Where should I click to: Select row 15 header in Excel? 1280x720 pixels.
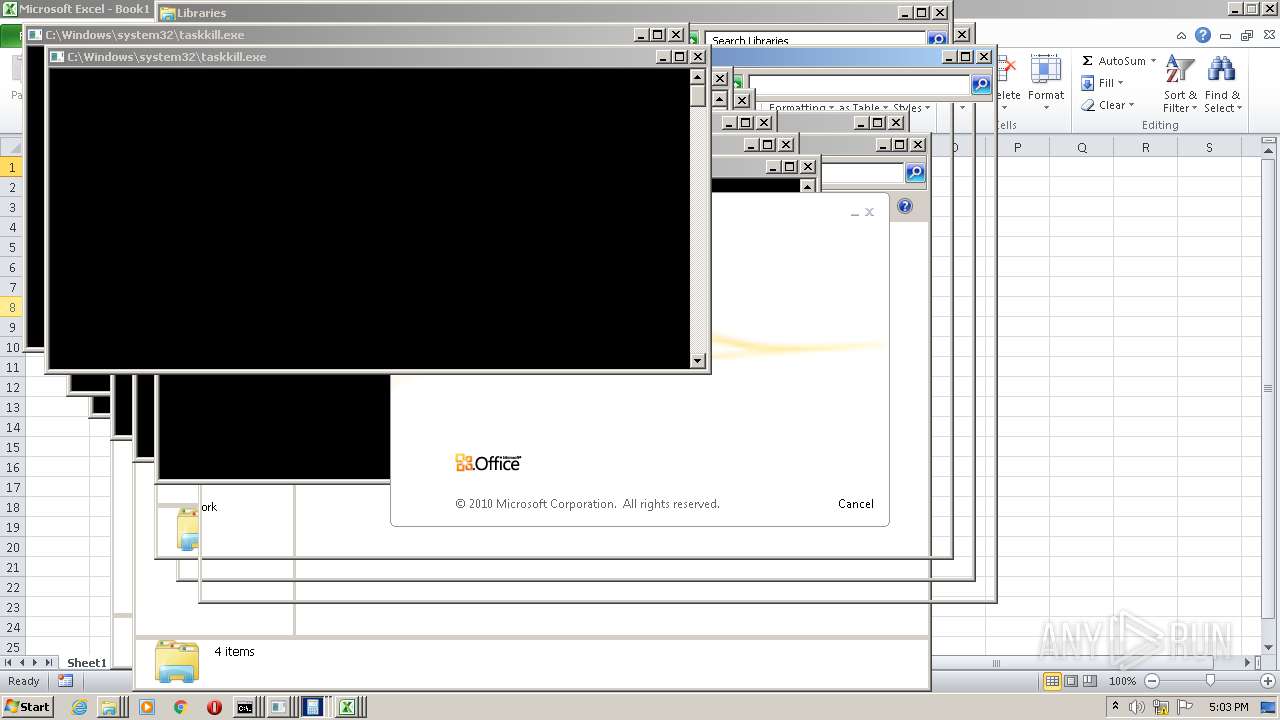(x=12, y=447)
